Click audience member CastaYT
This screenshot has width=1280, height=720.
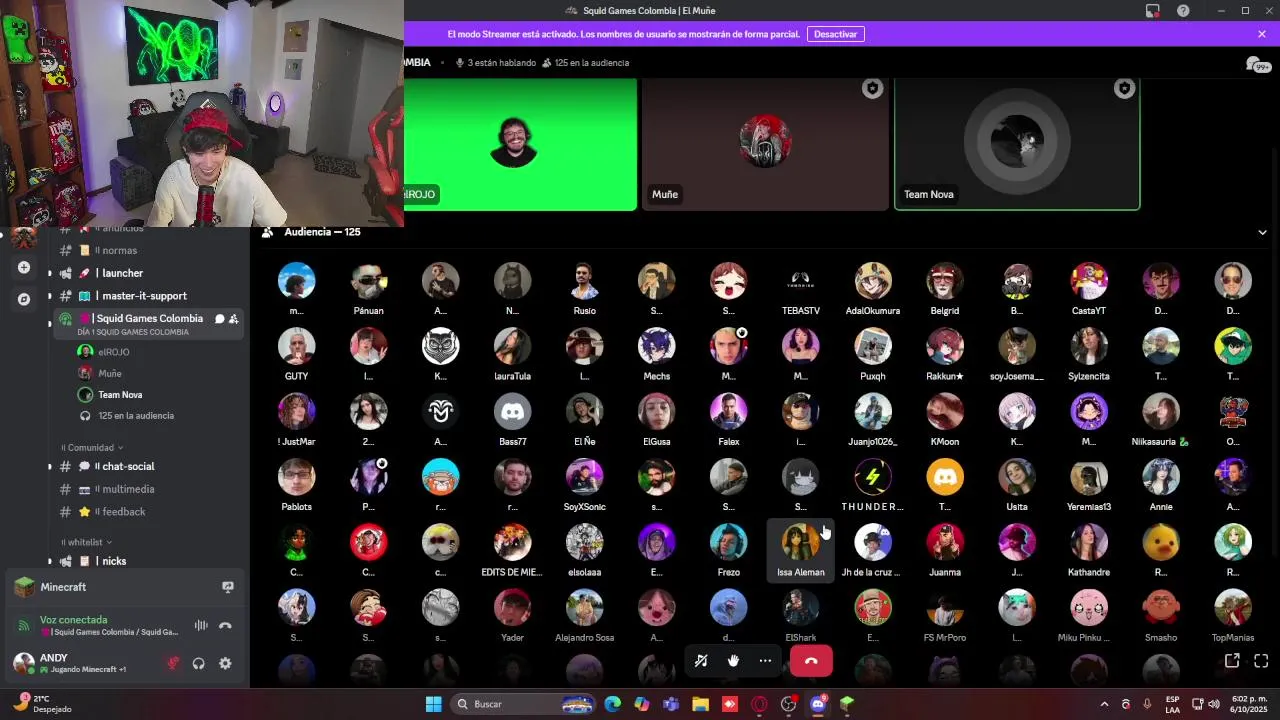pos(1089,289)
